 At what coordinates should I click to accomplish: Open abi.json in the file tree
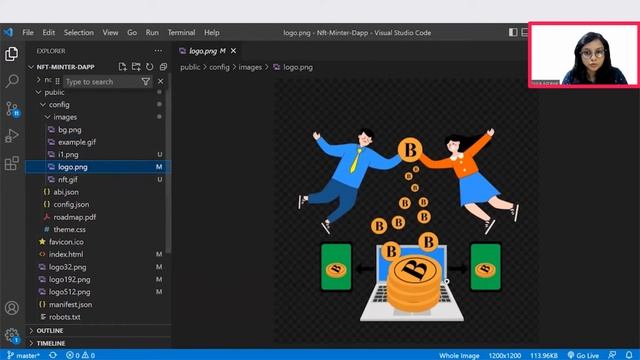(x=66, y=192)
